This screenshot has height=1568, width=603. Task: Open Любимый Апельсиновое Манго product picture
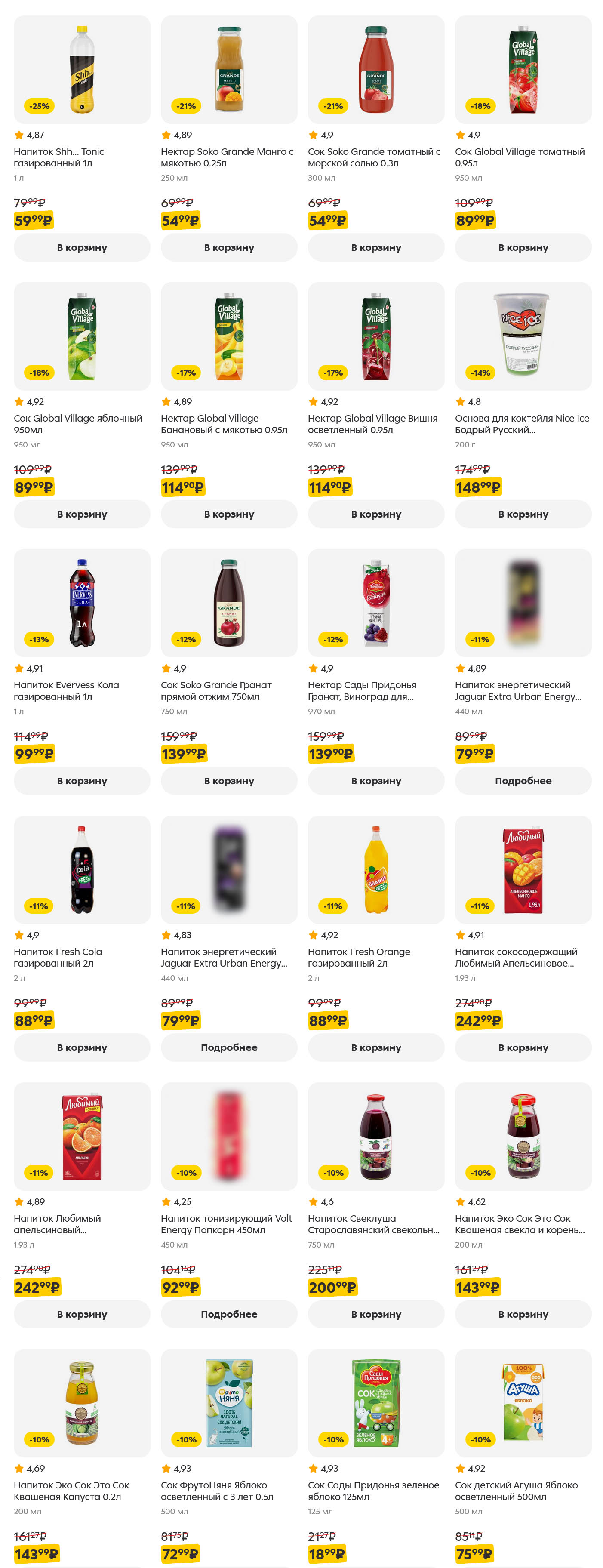(523, 869)
